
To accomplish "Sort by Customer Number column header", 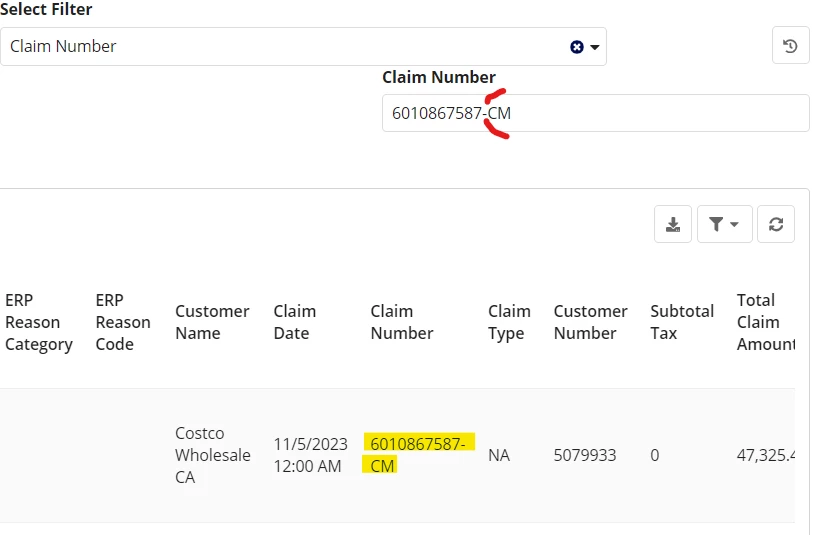I will 590,322.
